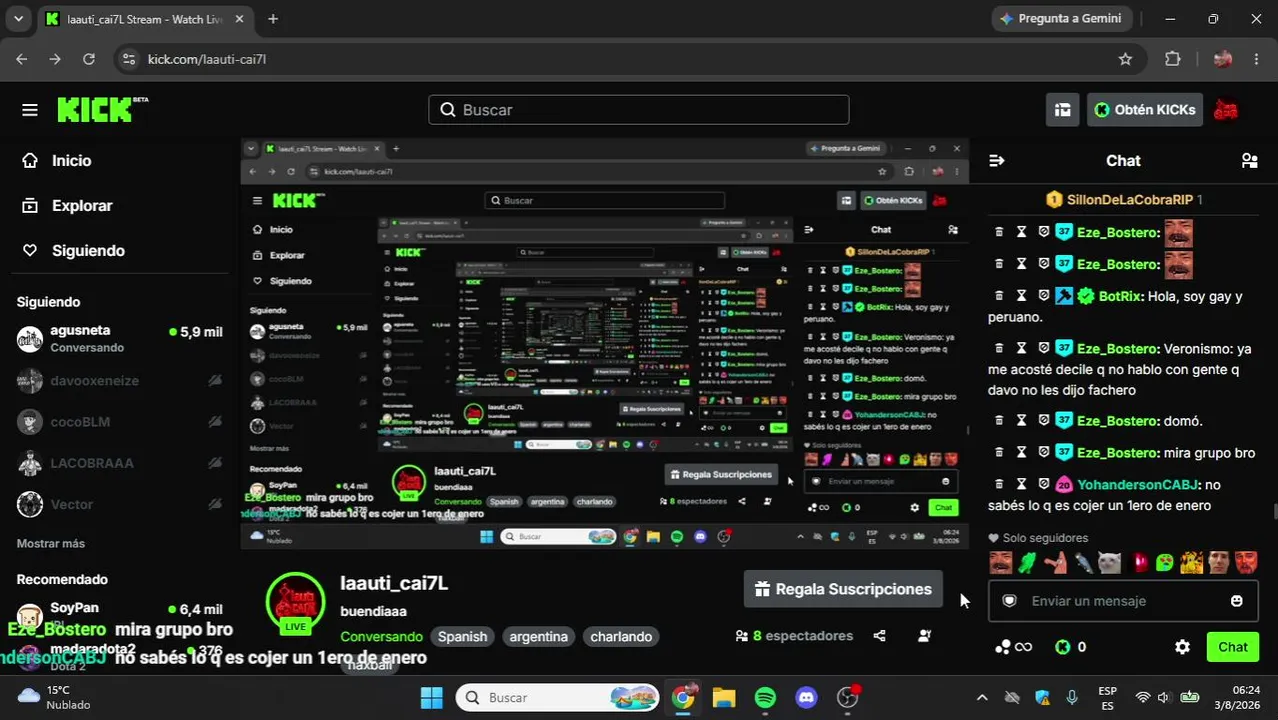Open agusneta channel in Siguiendo list
This screenshot has height=720, width=1278.
[x=120, y=338]
